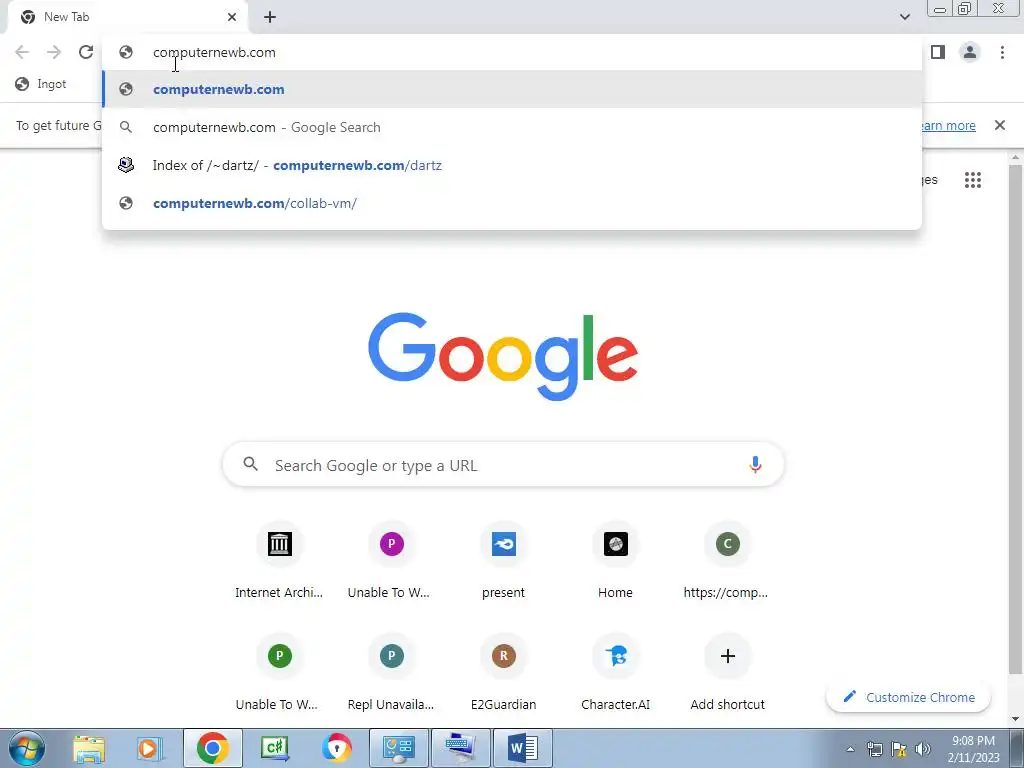Open the Word taskbar icon
Image resolution: width=1024 pixels, height=768 pixels.
(523, 748)
